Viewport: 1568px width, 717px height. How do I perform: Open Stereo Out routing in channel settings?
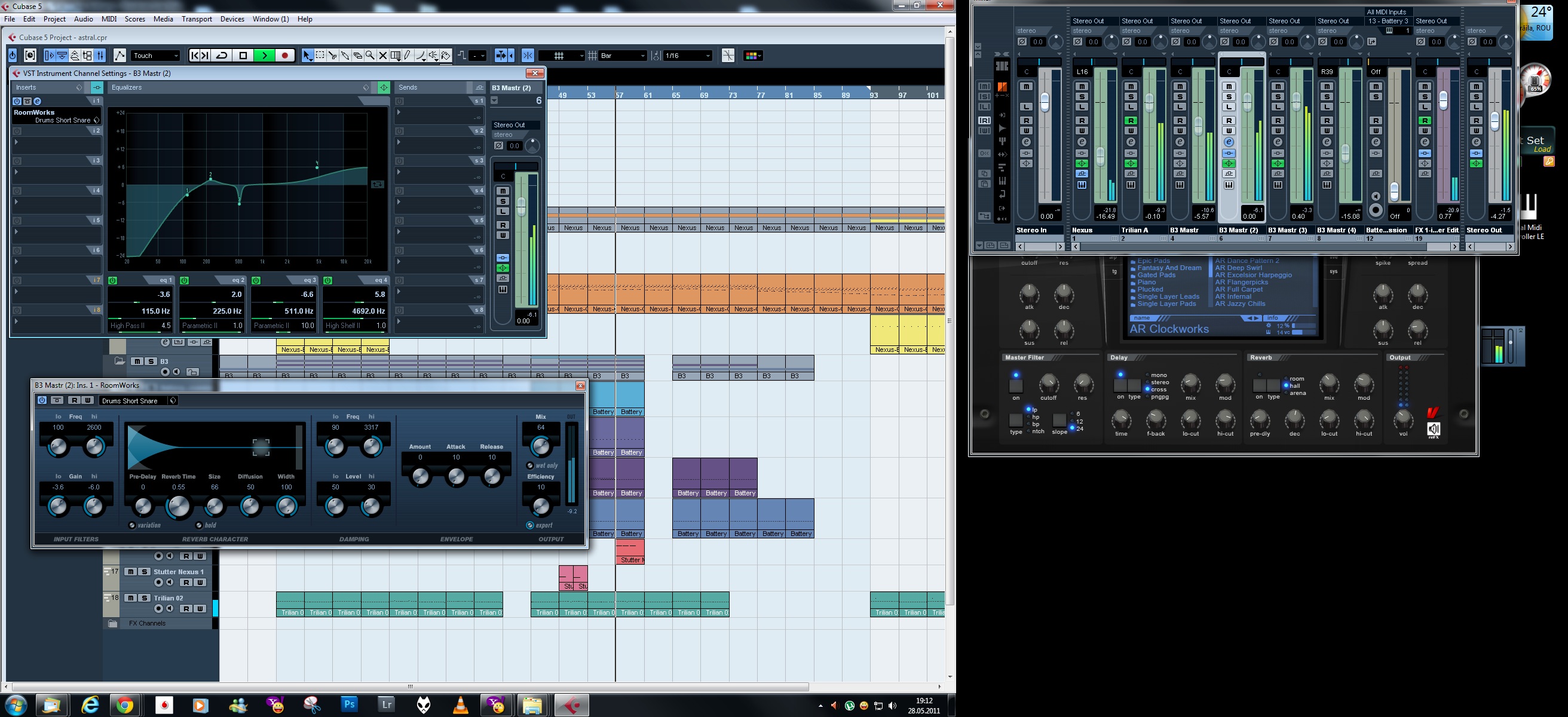[x=516, y=125]
